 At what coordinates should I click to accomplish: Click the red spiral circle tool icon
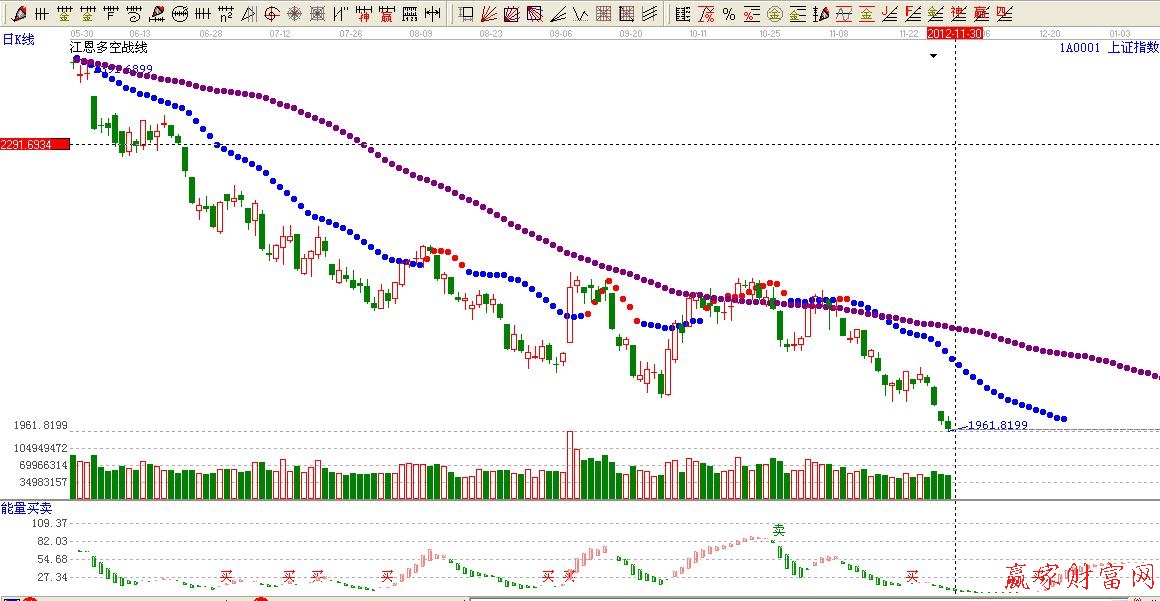(x=272, y=14)
